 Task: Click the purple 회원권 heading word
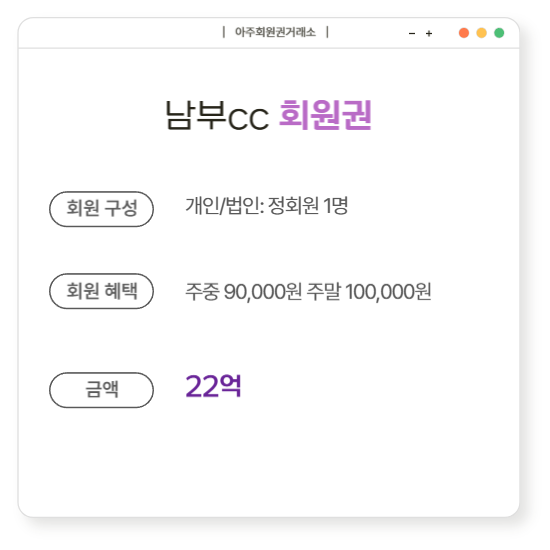(325, 115)
